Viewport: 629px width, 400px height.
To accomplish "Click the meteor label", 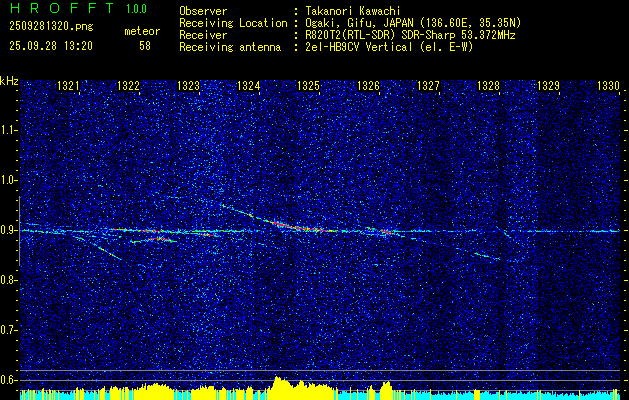I will point(142,31).
